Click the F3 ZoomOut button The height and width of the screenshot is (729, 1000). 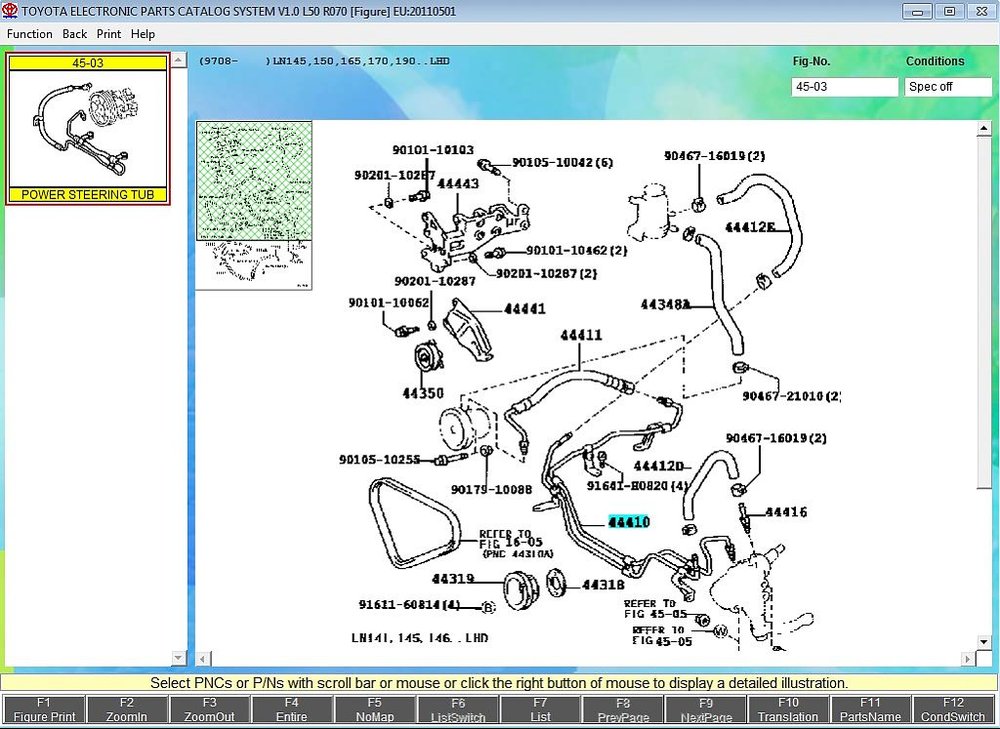tap(209, 709)
